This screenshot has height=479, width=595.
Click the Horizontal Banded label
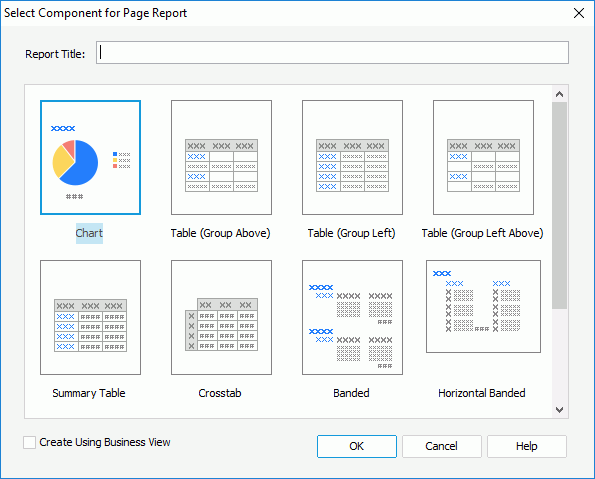[x=482, y=393]
